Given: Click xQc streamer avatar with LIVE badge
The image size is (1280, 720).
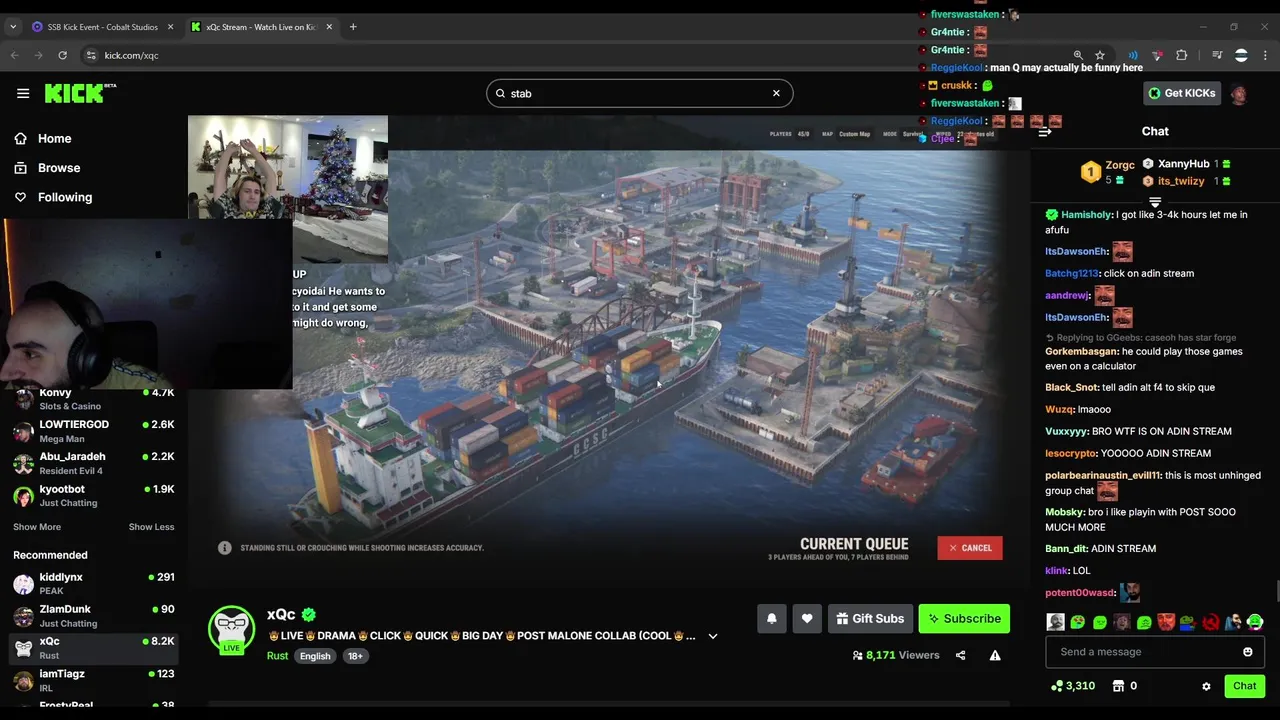Looking at the screenshot, I should coord(231,630).
